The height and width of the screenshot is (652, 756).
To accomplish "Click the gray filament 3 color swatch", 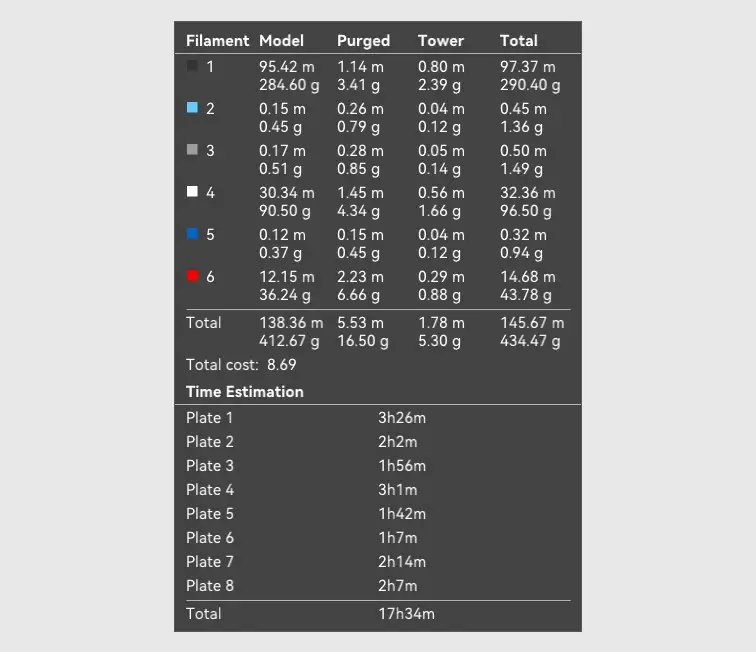I will tap(192, 149).
